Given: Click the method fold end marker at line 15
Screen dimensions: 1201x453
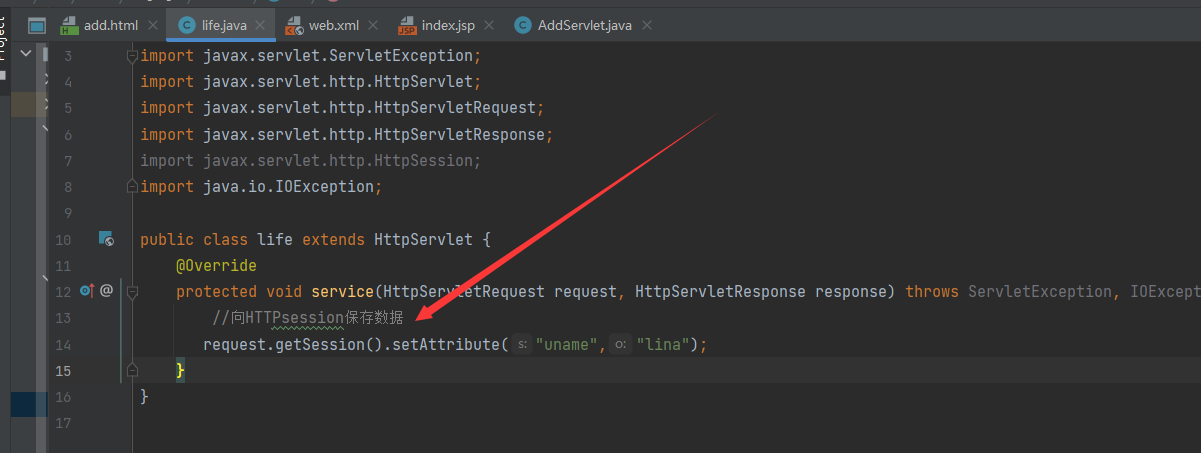Looking at the screenshot, I should click(132, 370).
